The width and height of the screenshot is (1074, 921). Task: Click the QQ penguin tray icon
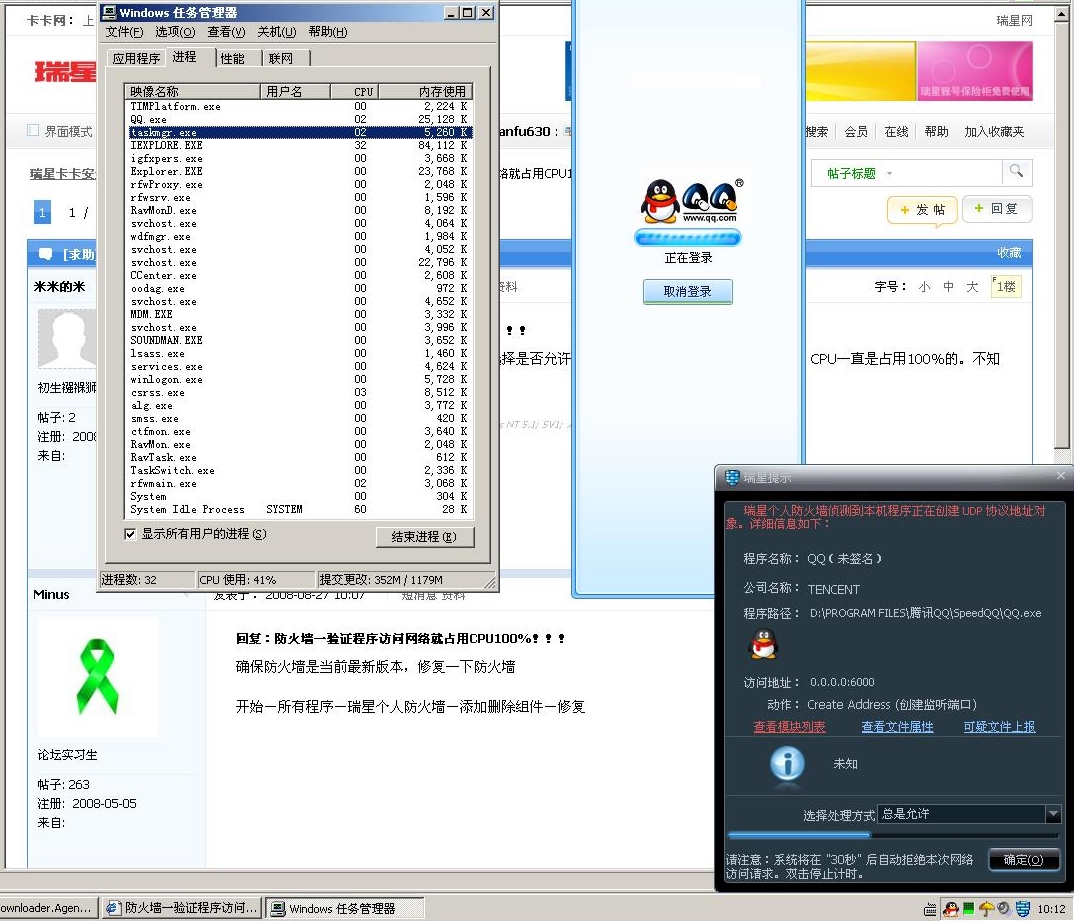[x=951, y=909]
